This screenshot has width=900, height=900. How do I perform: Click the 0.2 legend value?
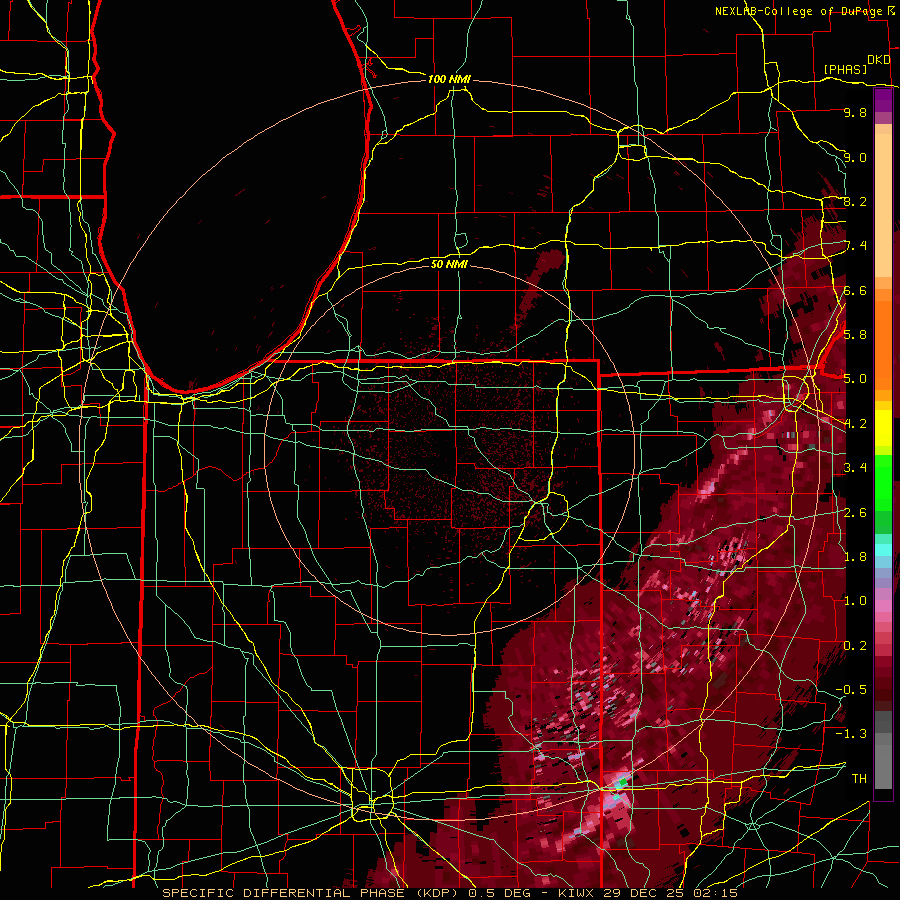[855, 645]
